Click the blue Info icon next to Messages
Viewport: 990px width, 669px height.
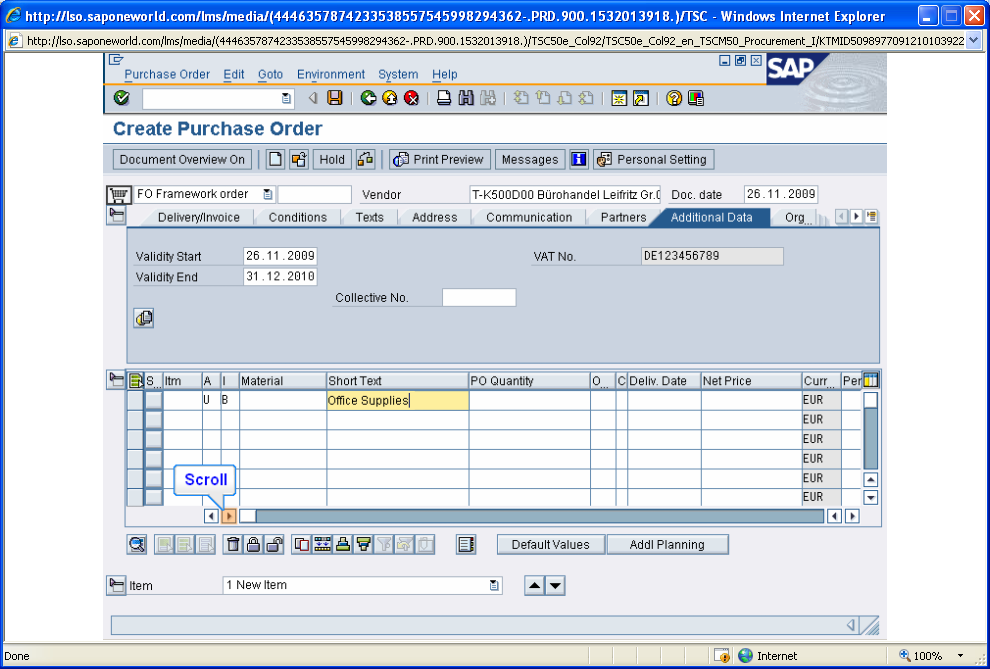point(579,160)
